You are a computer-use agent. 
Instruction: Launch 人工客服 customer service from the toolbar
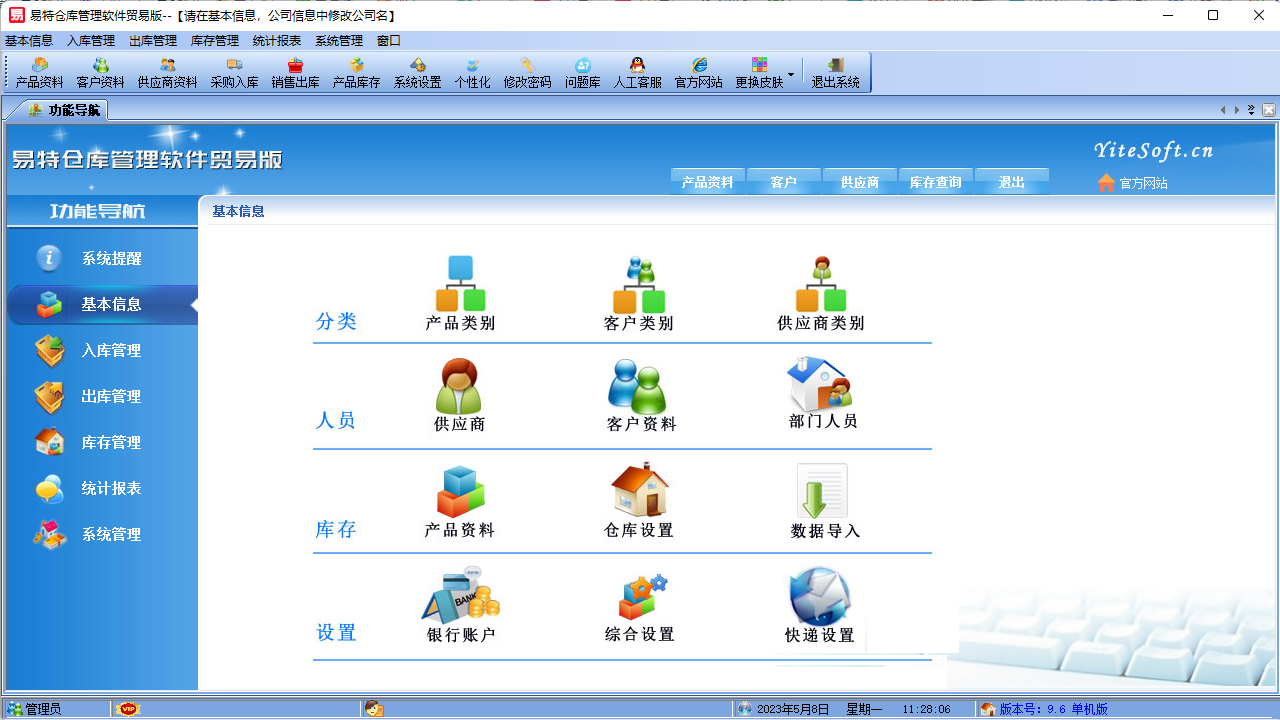tap(637, 71)
